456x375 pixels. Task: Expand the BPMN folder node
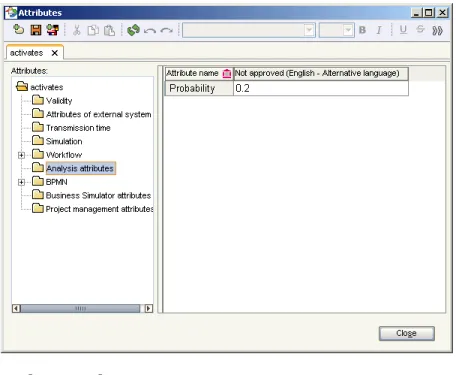pos(22,182)
